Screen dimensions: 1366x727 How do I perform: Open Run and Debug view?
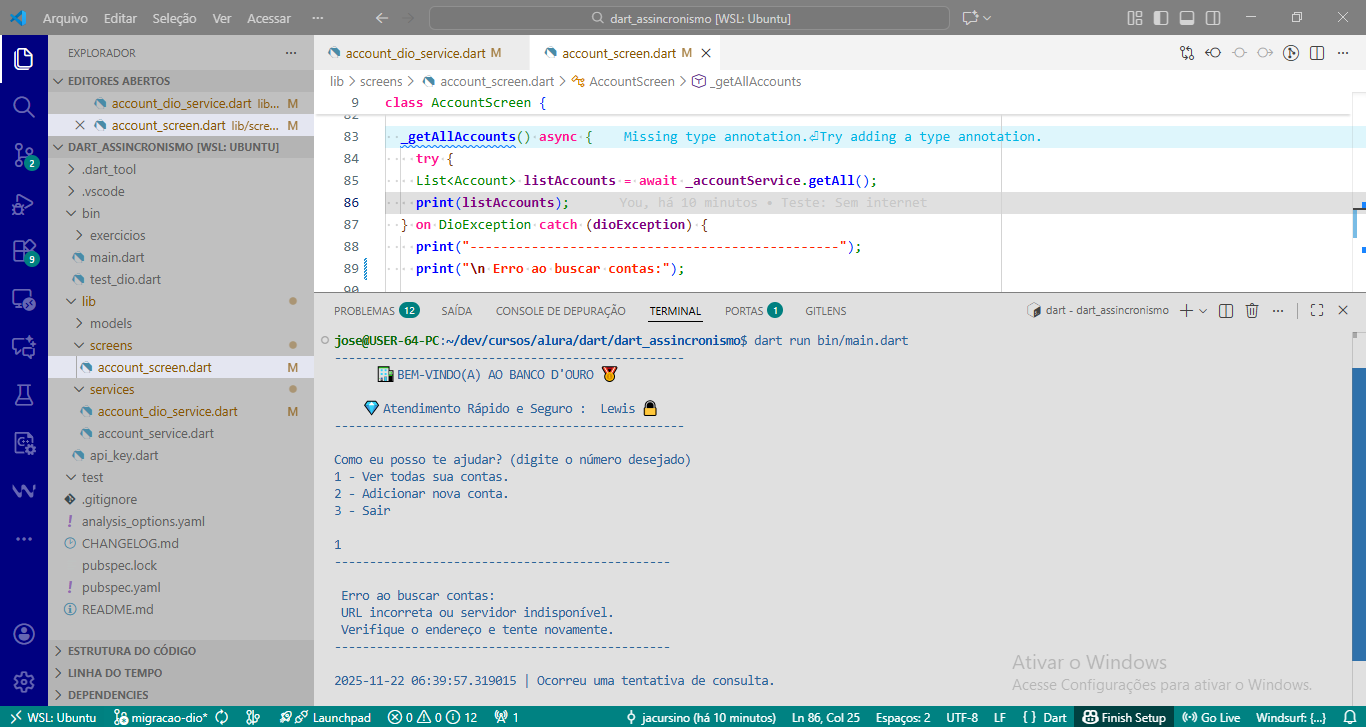pyautogui.click(x=23, y=204)
